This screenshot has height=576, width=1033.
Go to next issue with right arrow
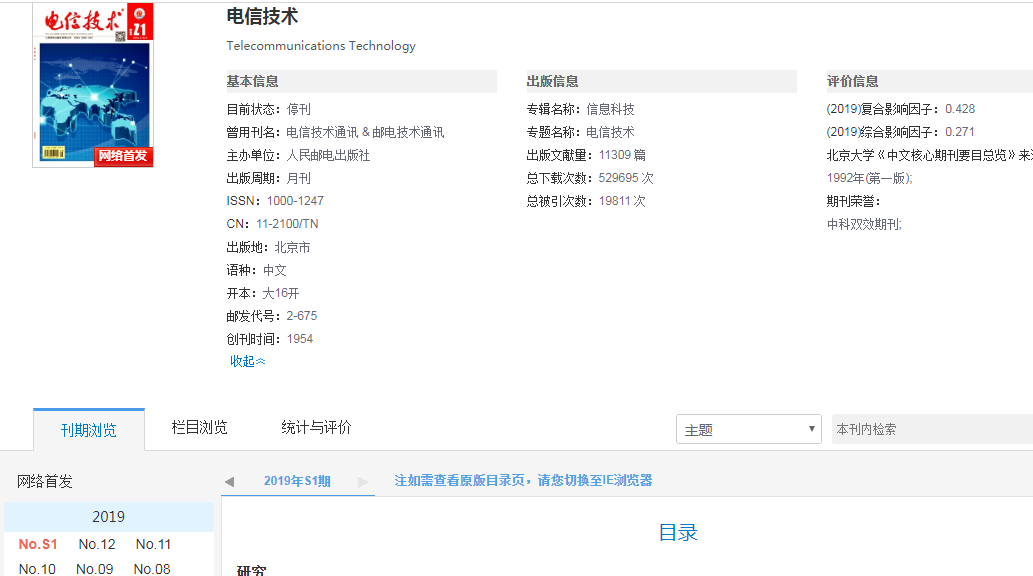pos(363,482)
